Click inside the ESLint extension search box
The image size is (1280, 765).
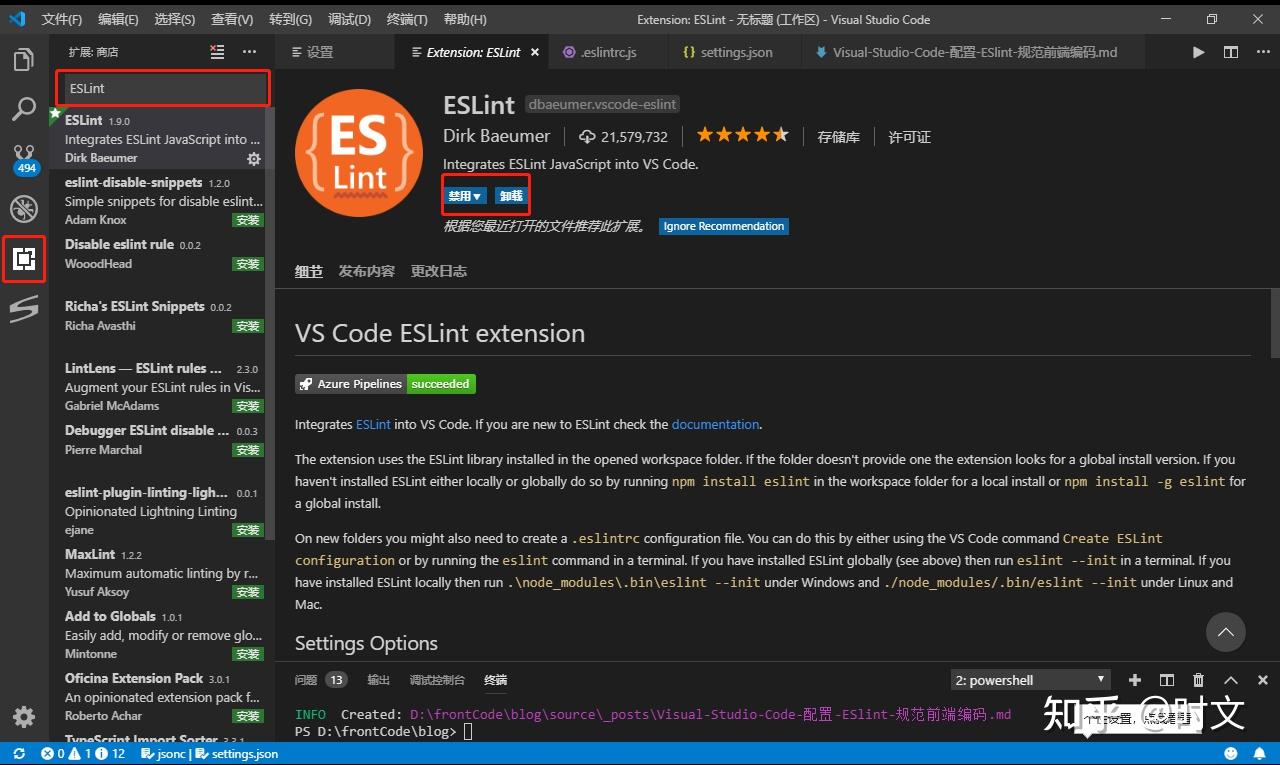[160, 88]
